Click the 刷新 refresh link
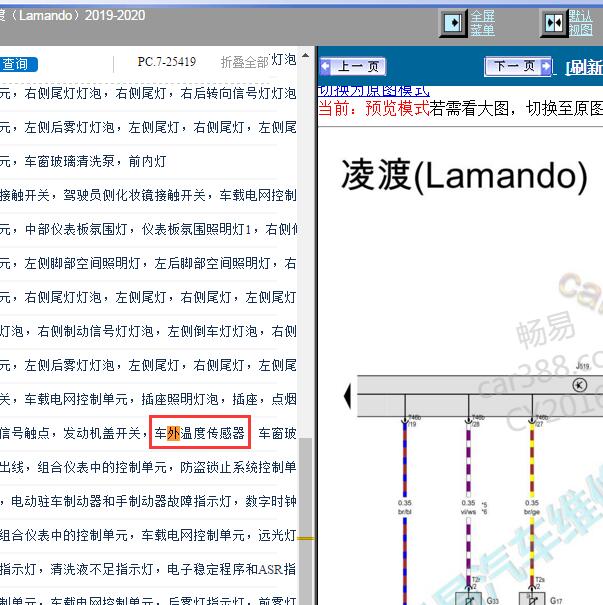 (584, 67)
